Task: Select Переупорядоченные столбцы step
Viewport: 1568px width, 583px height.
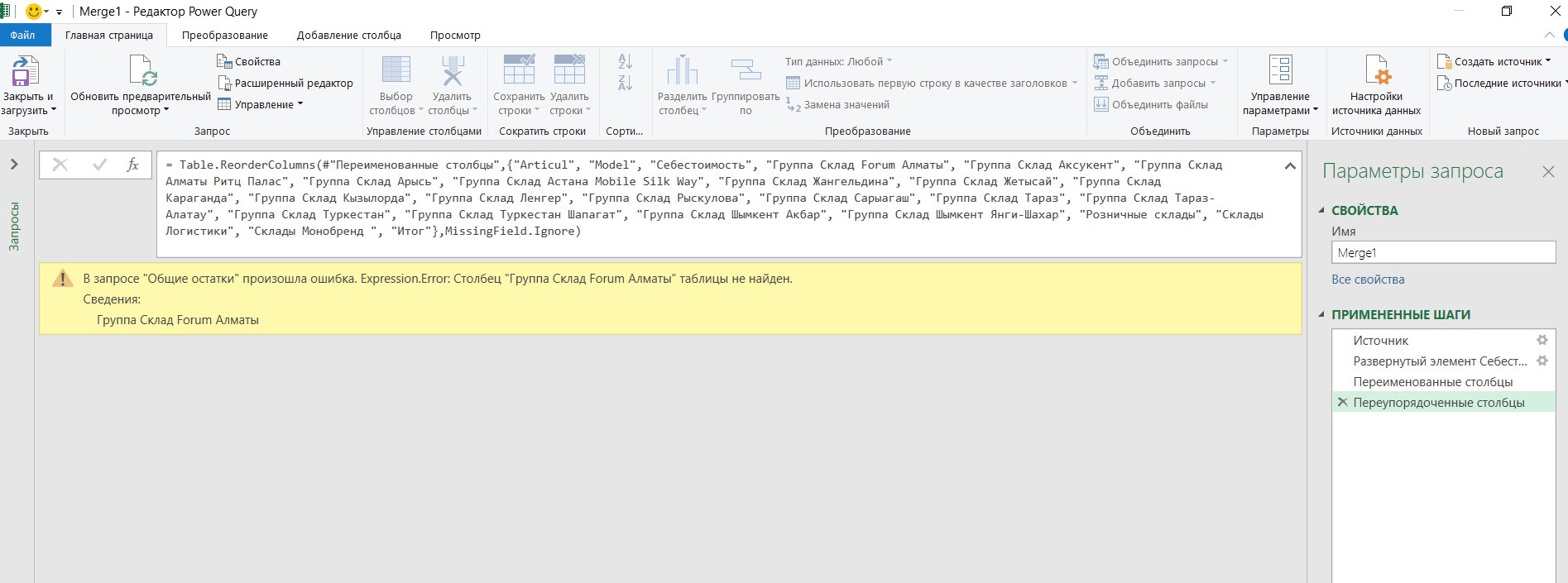Action: 1444,402
